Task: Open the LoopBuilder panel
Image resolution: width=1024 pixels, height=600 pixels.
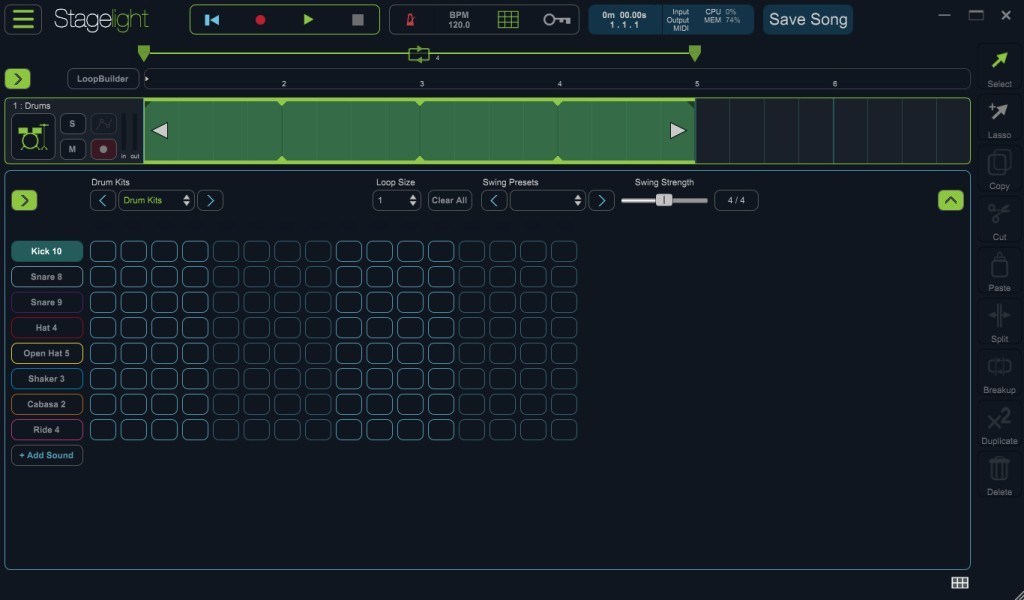Action: [x=101, y=78]
